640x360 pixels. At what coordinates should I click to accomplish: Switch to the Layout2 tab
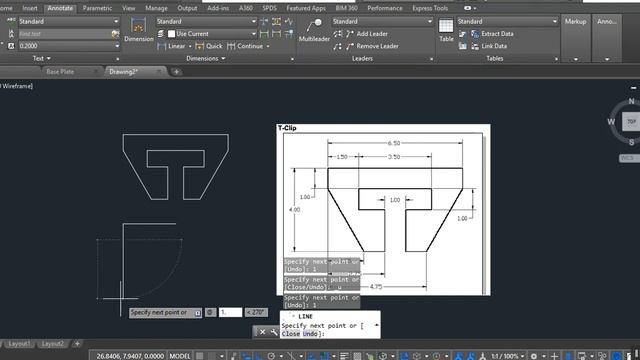tap(53, 344)
